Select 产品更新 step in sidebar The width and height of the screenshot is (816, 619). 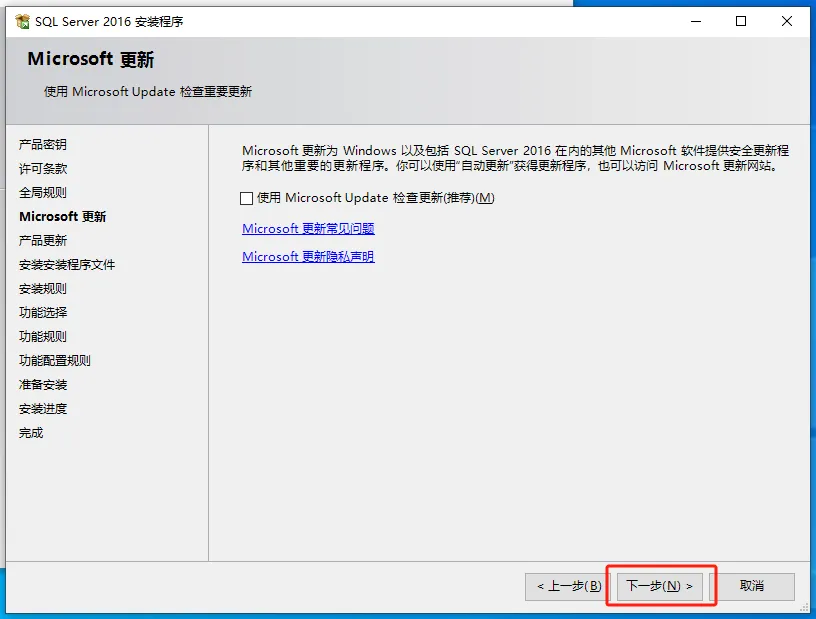click(43, 241)
